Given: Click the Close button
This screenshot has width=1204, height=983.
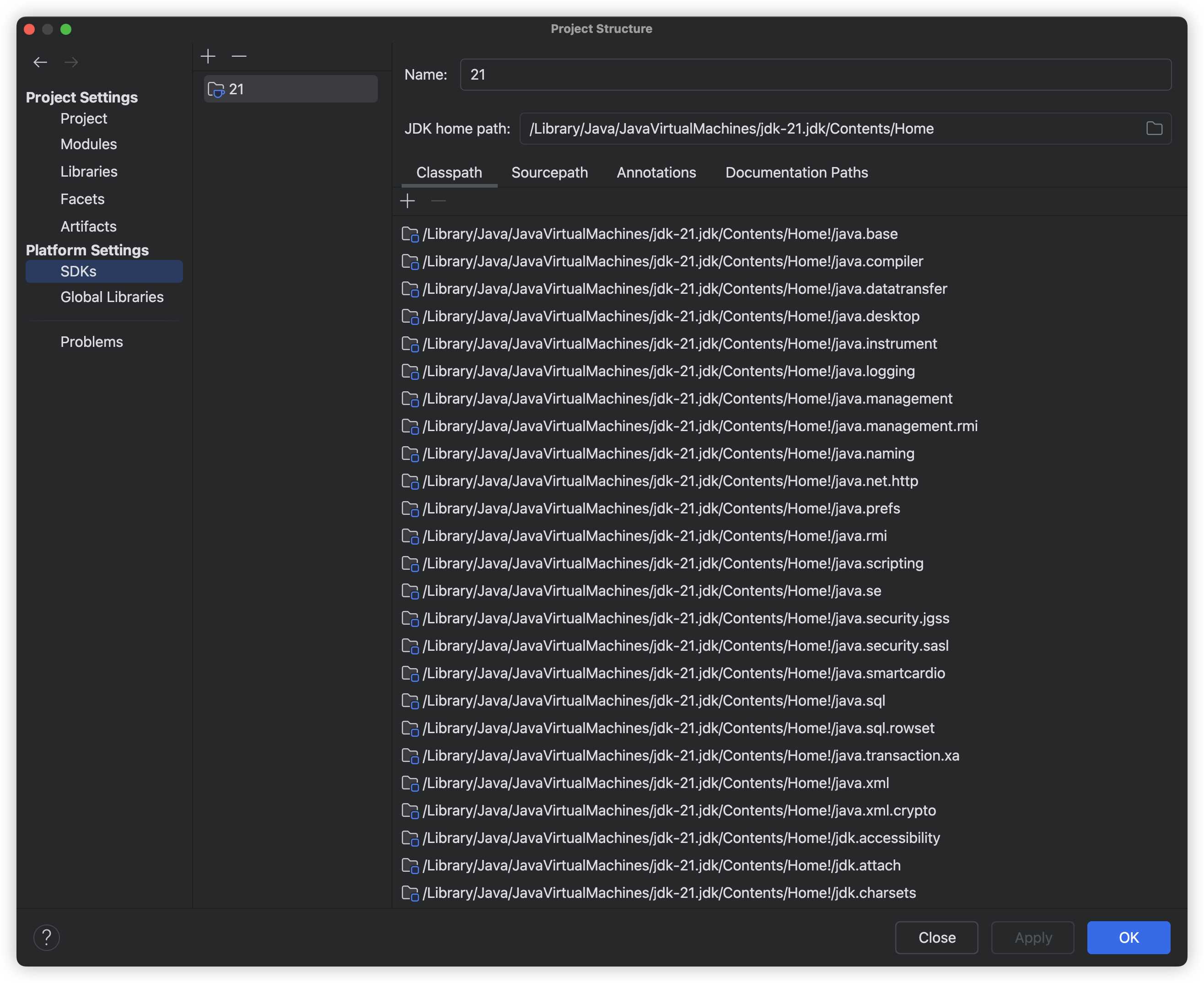Looking at the screenshot, I should [936, 938].
